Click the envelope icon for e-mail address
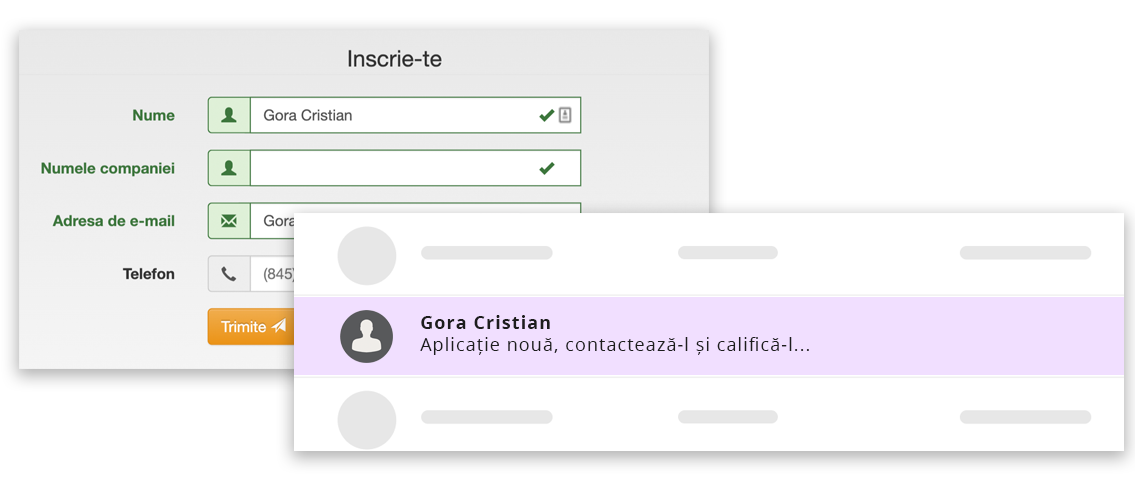Image resolution: width=1135 pixels, height=500 pixels. (229, 221)
